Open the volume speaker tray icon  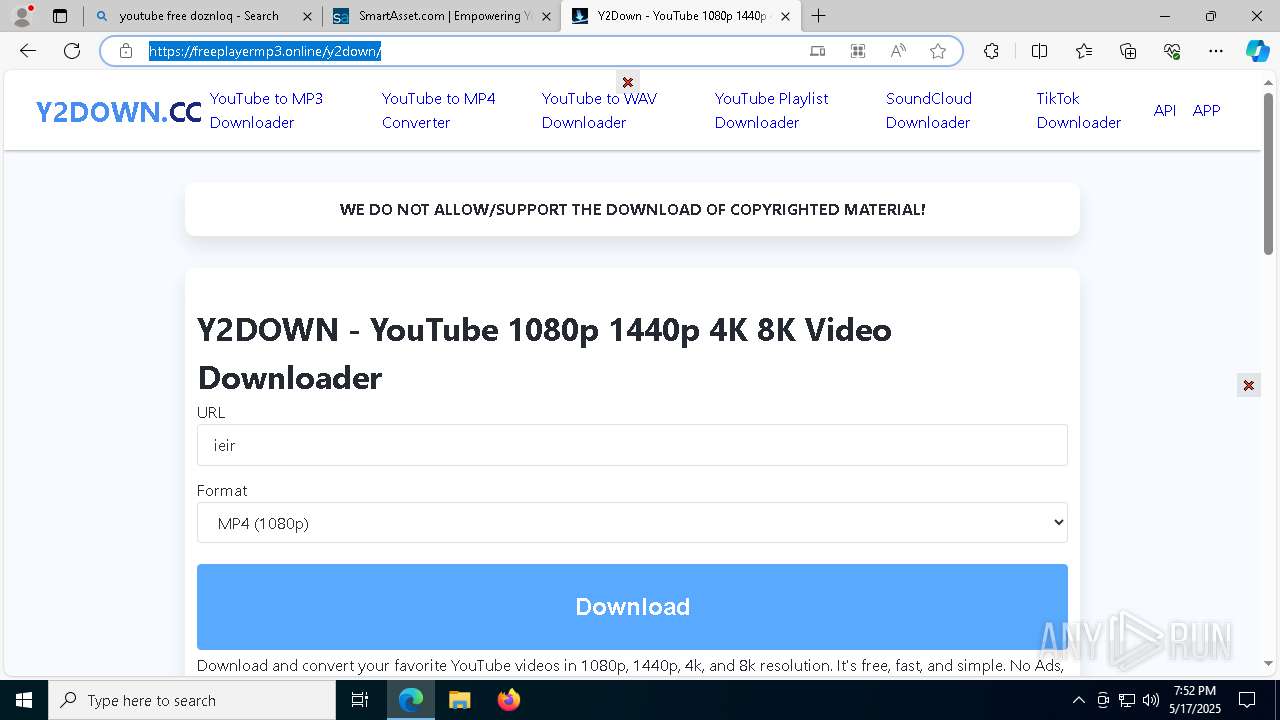tap(1151, 700)
